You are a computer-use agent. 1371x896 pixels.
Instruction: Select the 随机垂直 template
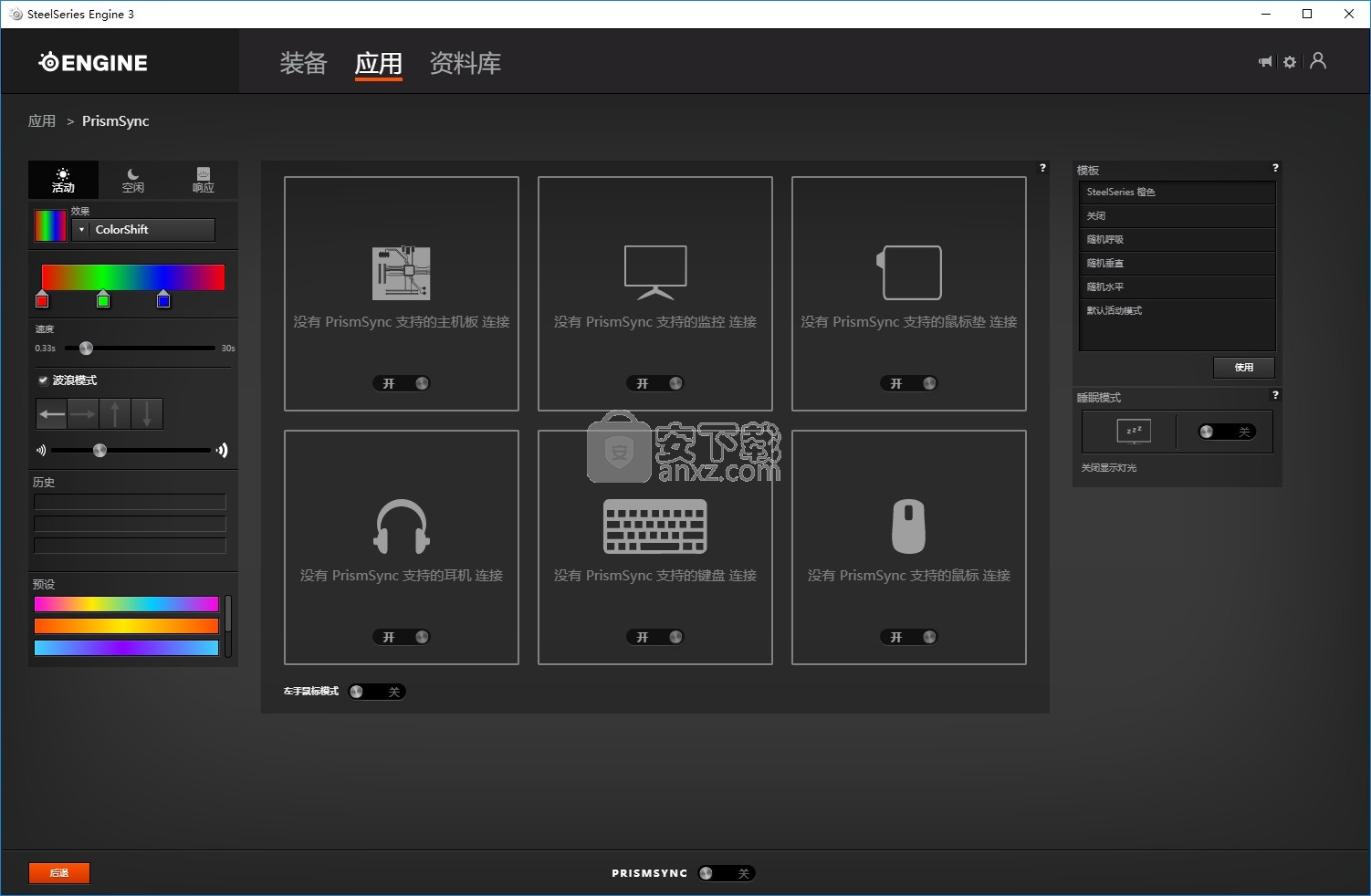click(x=1177, y=263)
